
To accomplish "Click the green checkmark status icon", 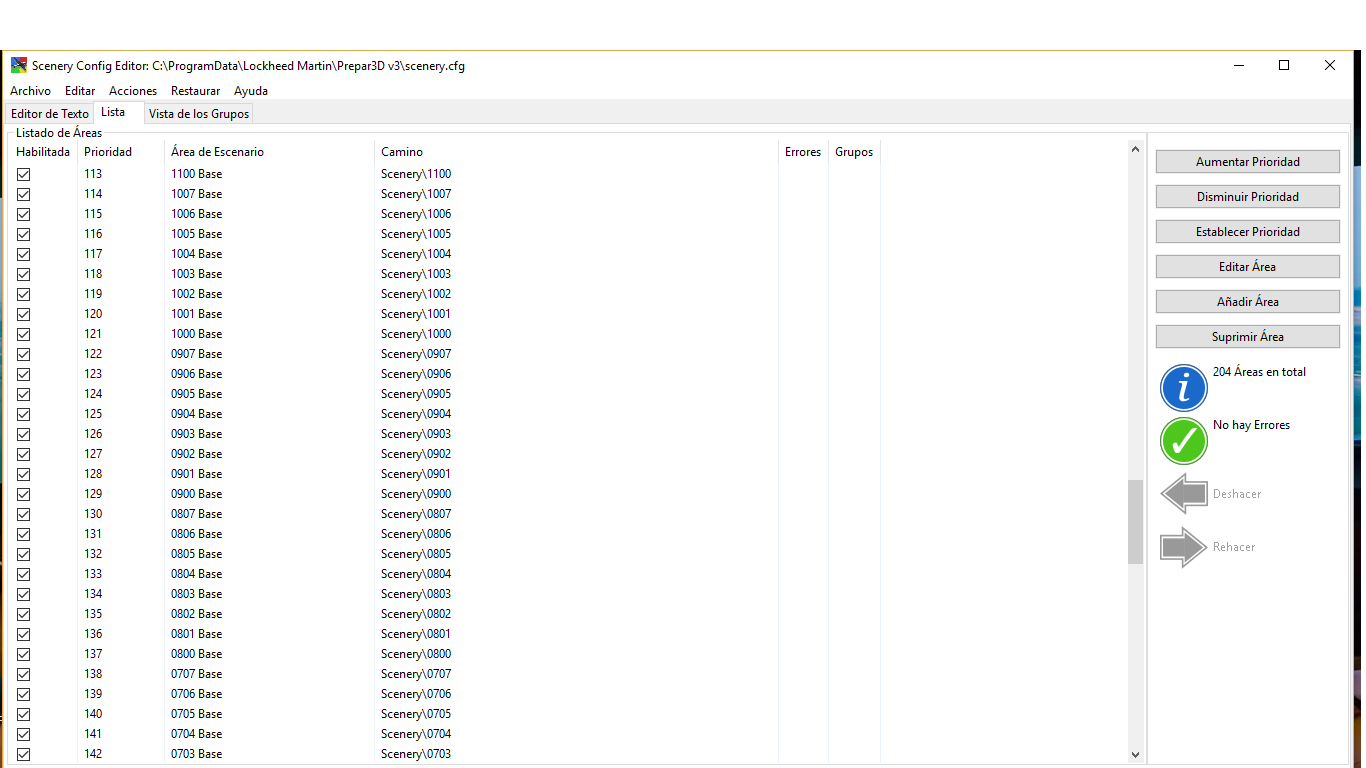I will pyautogui.click(x=1184, y=441).
